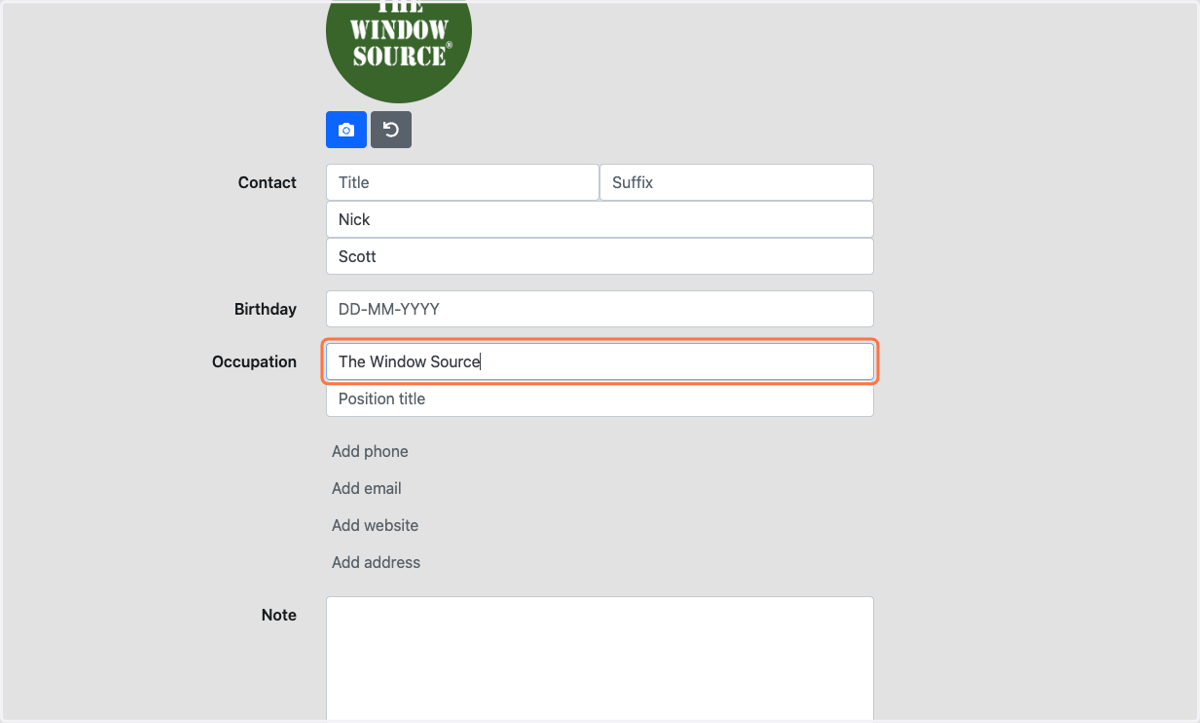This screenshot has width=1200, height=723.
Task: Select the Note label
Action: click(279, 615)
